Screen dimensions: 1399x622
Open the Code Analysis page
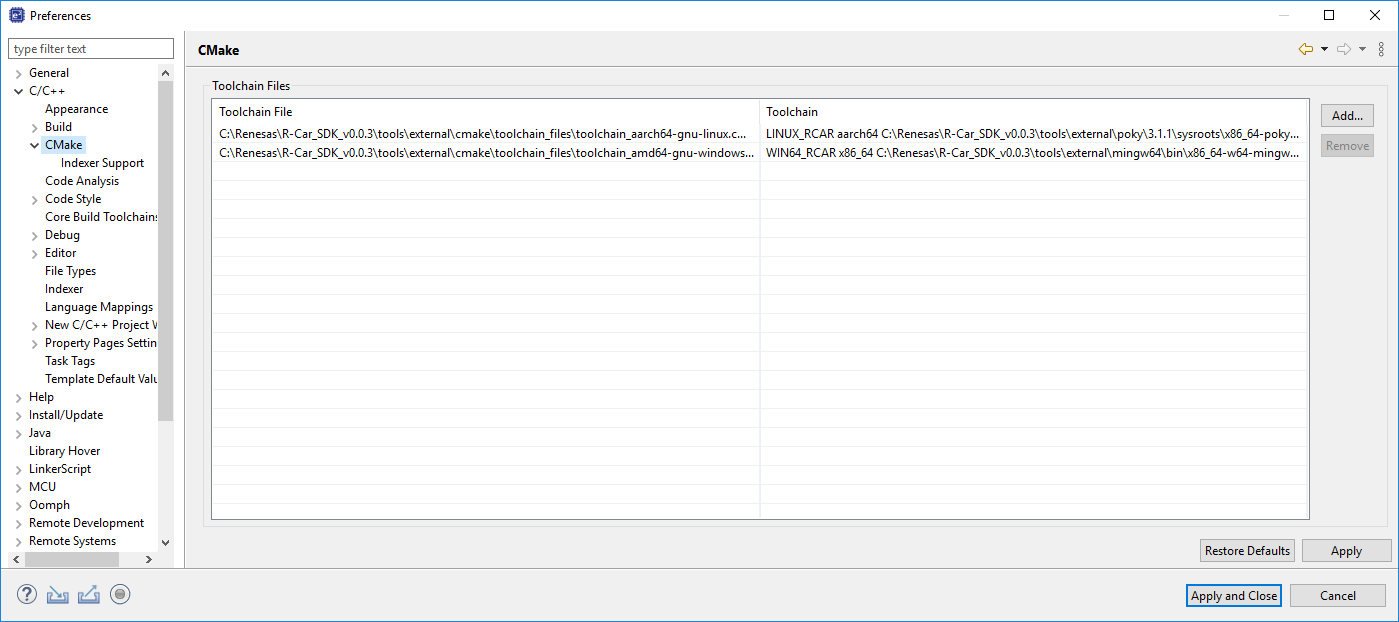(x=82, y=181)
